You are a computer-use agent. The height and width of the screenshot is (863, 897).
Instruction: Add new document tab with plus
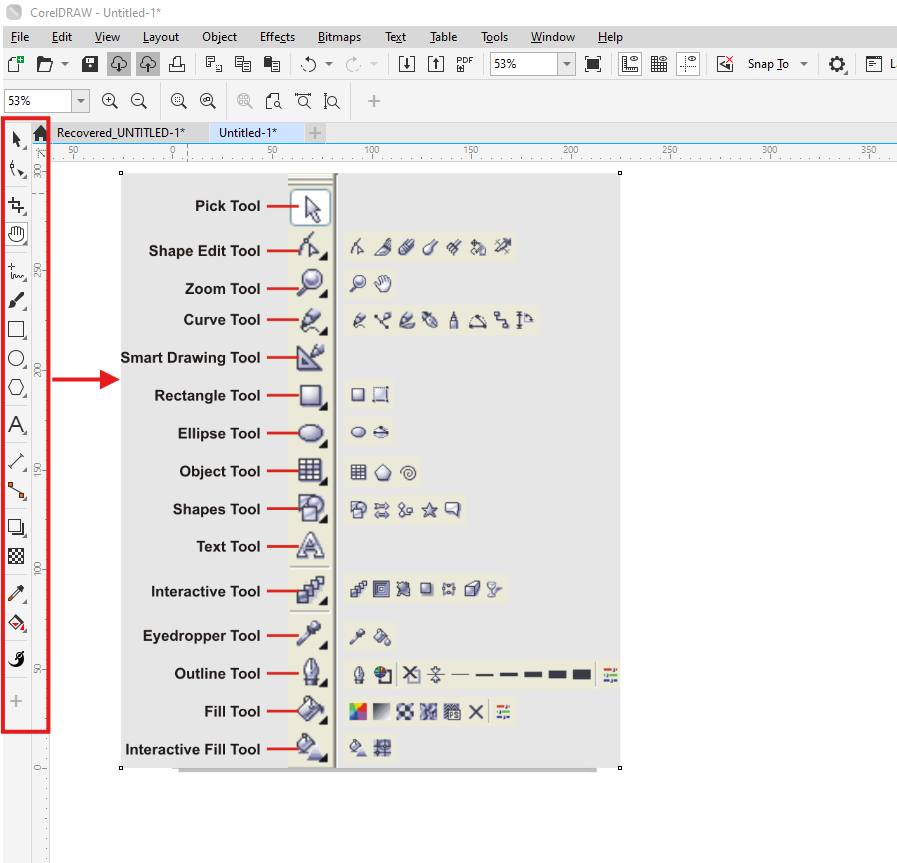pyautogui.click(x=314, y=133)
